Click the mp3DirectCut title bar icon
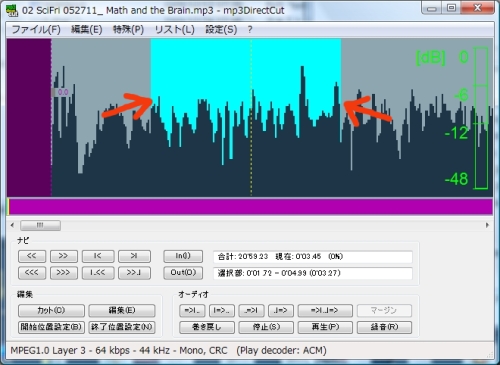Screen dimensions: 500x365 point(12,10)
